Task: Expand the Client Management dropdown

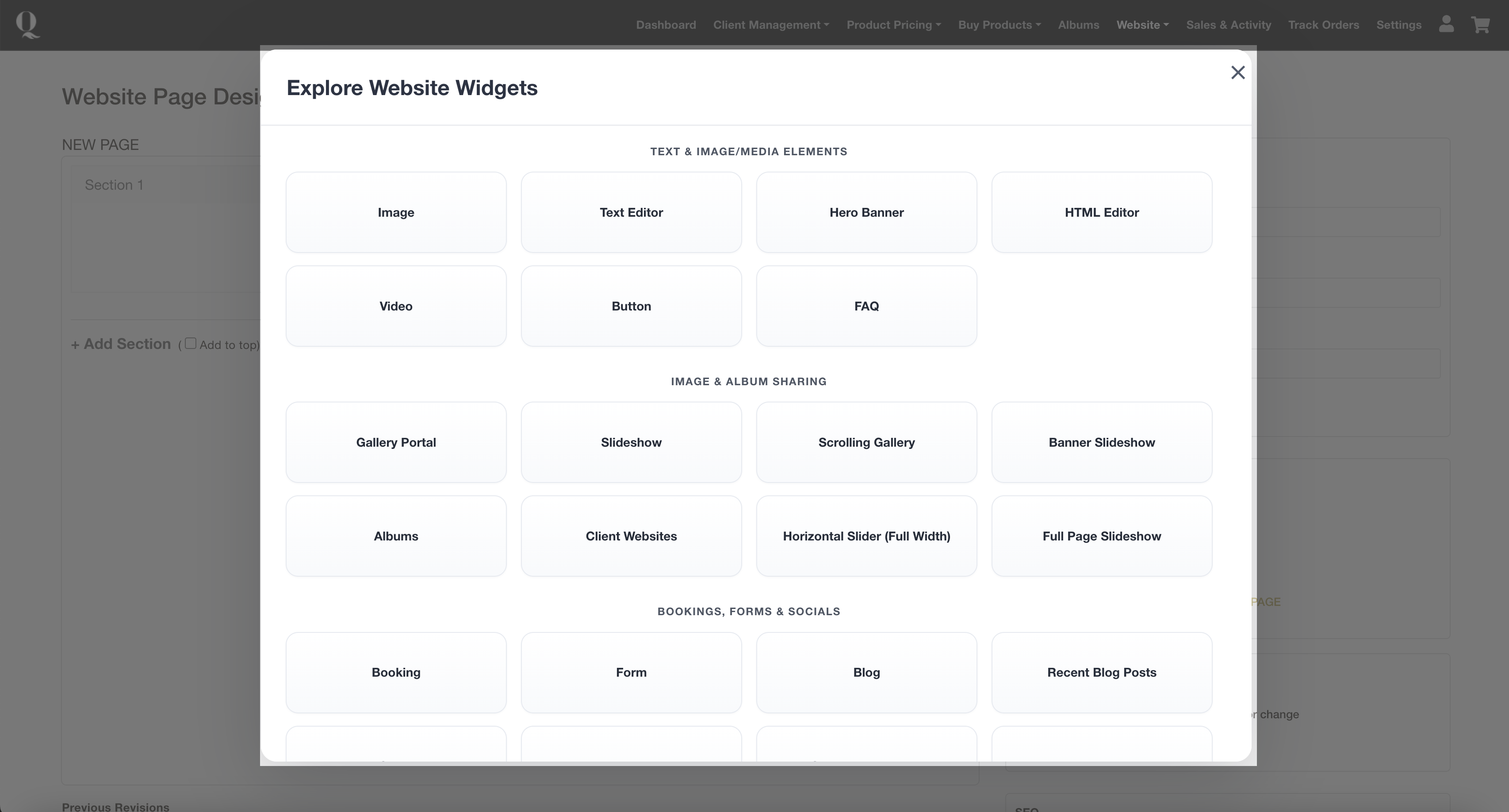Action: [x=770, y=25]
